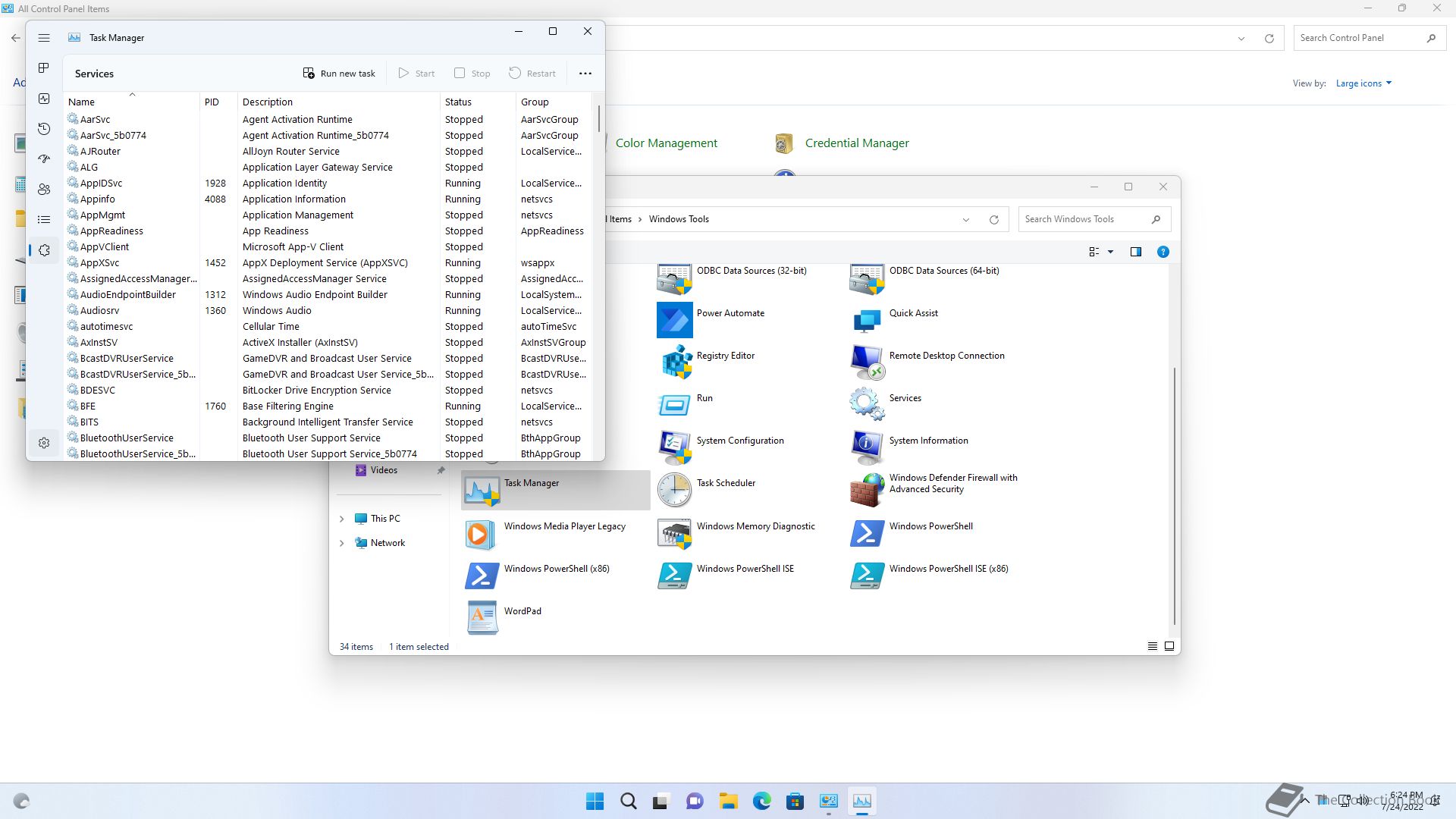Refresh the Windows Tools folder
The image size is (1456, 819).
pos(993,220)
